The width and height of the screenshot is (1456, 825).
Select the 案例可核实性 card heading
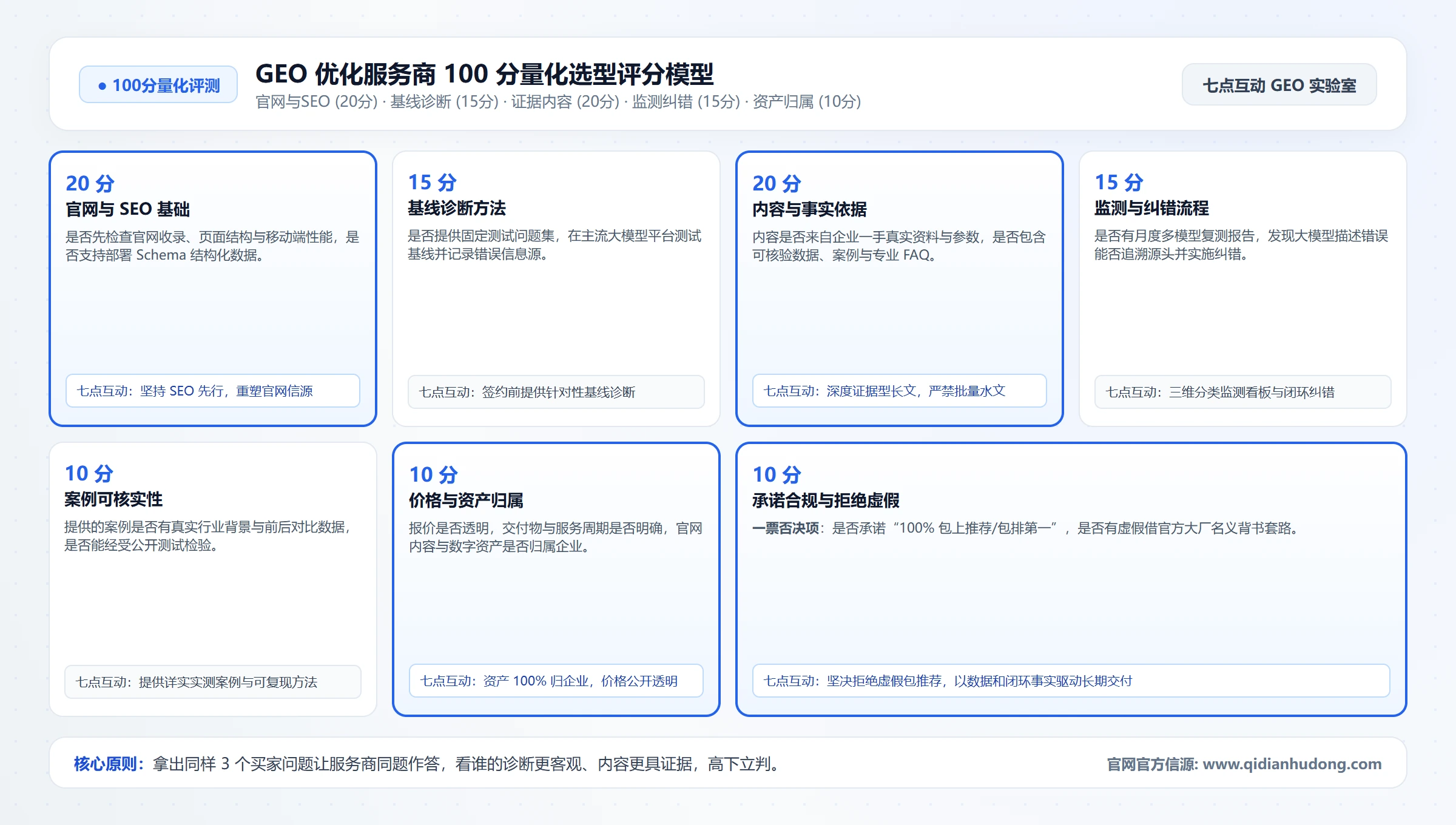click(113, 499)
